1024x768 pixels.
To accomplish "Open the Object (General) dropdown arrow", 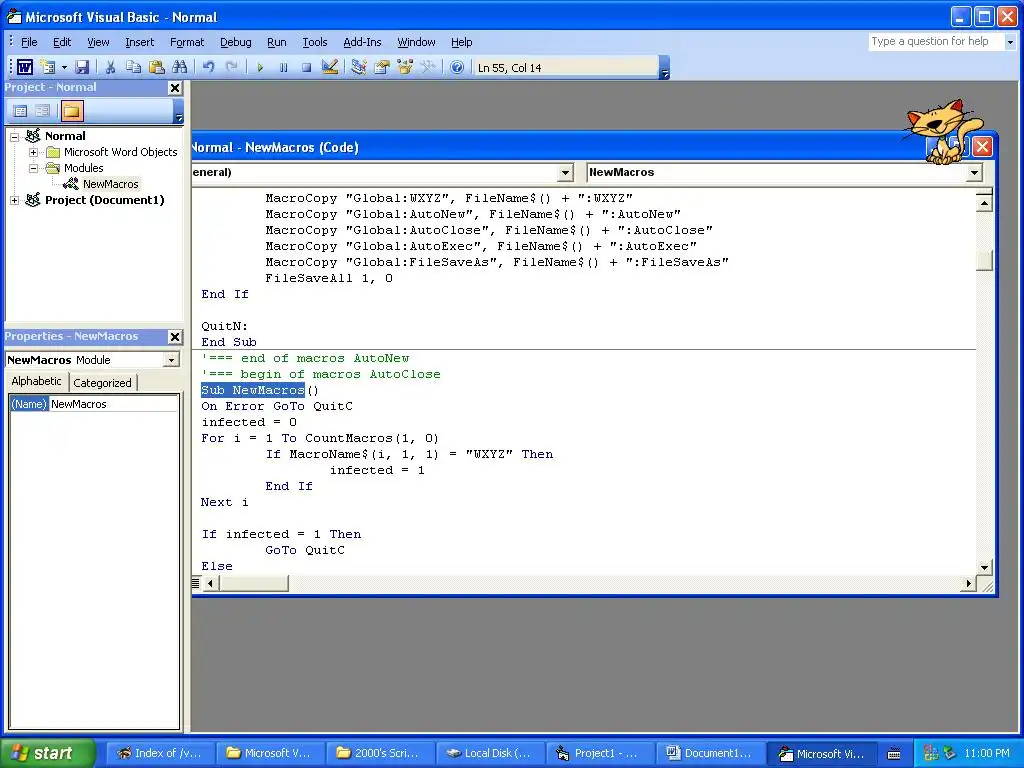I will click(566, 172).
